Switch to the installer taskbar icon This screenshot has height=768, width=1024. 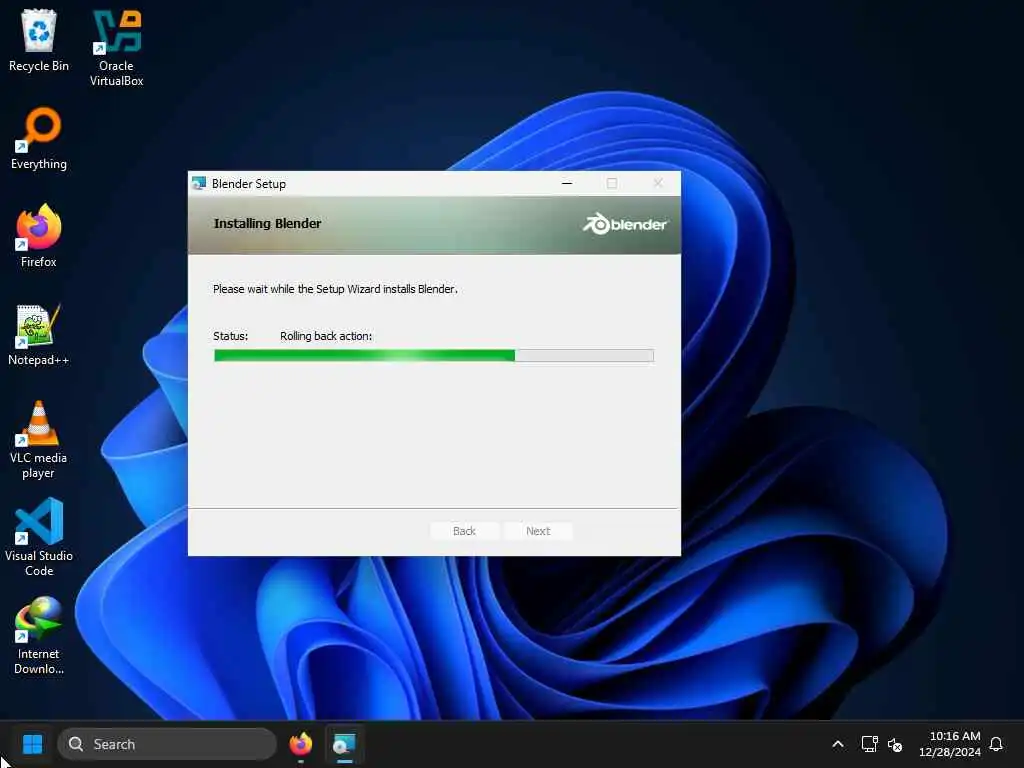[344, 744]
